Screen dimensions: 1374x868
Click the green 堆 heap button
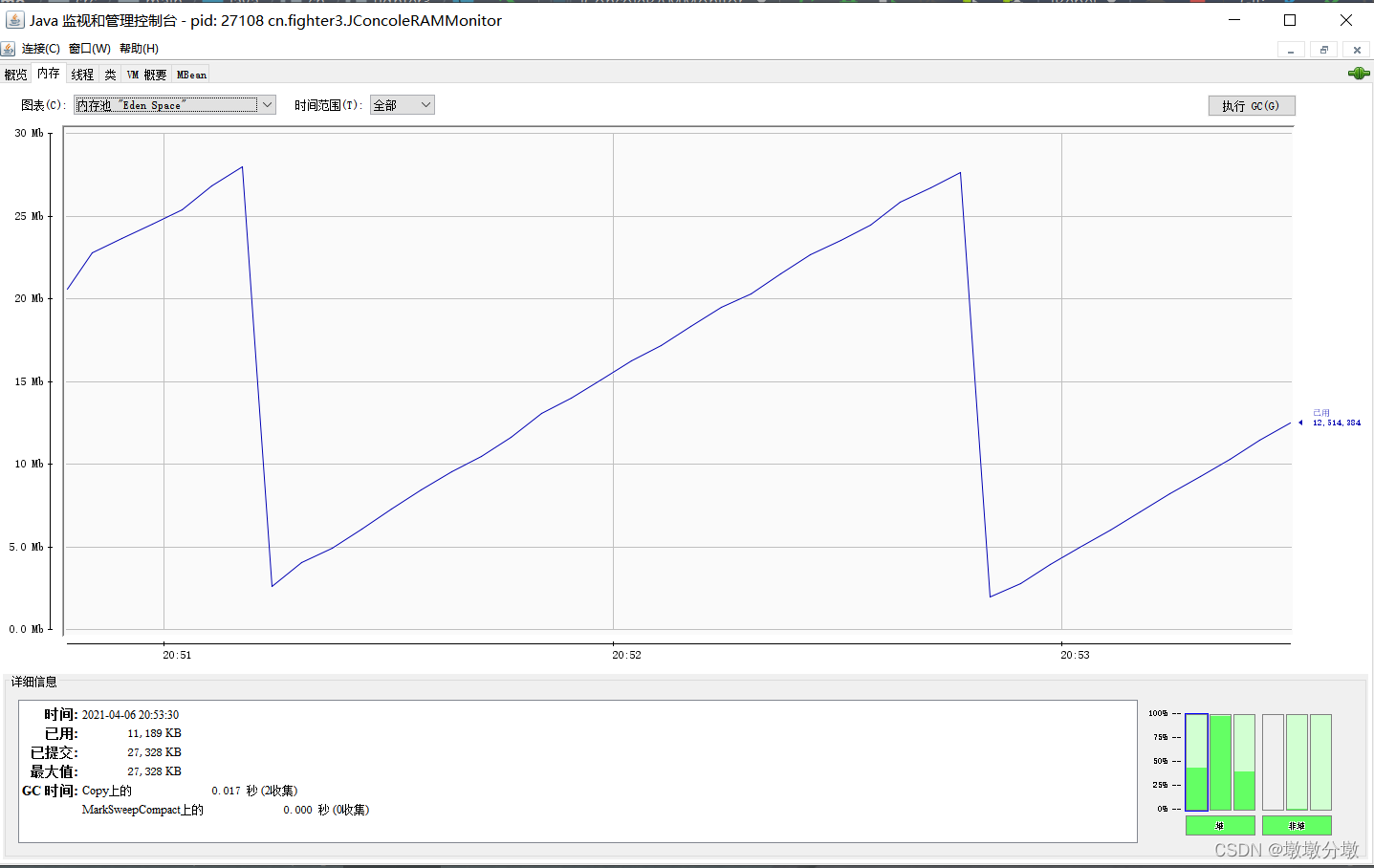[x=1220, y=825]
